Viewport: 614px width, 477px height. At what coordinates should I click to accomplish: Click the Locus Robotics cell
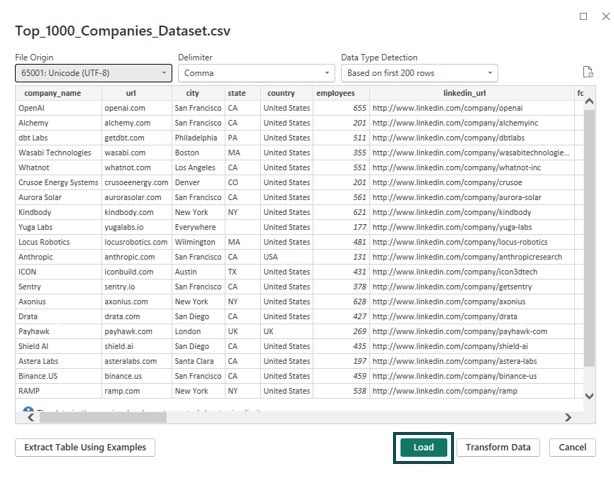click(59, 242)
